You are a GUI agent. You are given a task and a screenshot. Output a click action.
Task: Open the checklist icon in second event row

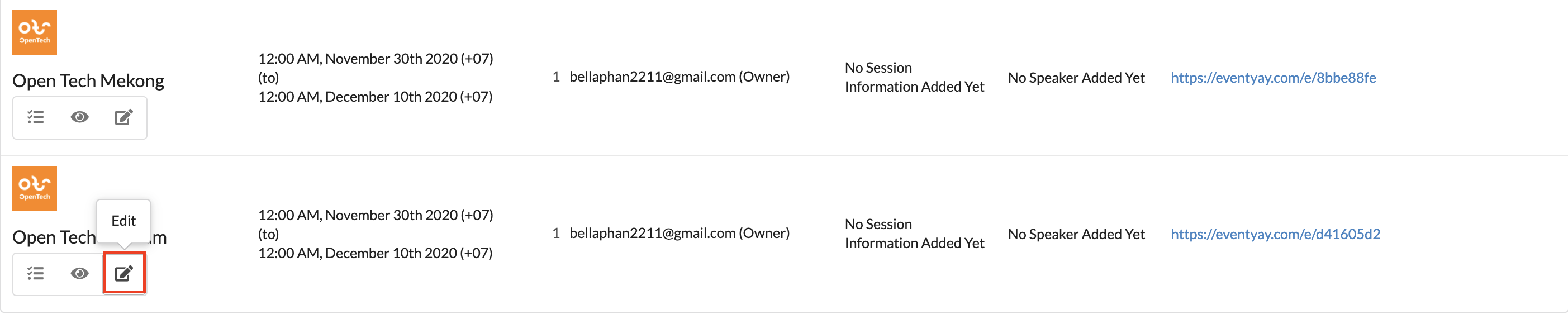[35, 273]
